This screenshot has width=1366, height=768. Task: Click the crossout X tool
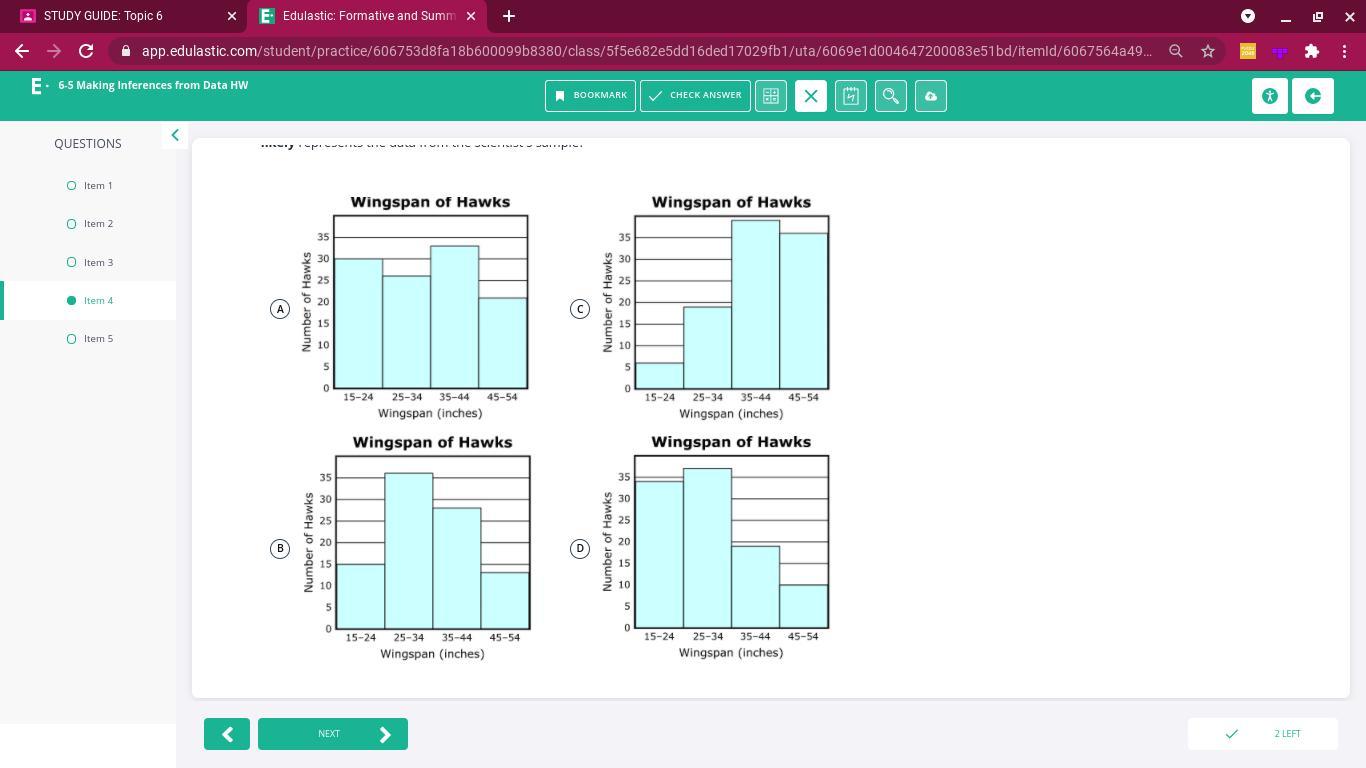pyautogui.click(x=811, y=96)
